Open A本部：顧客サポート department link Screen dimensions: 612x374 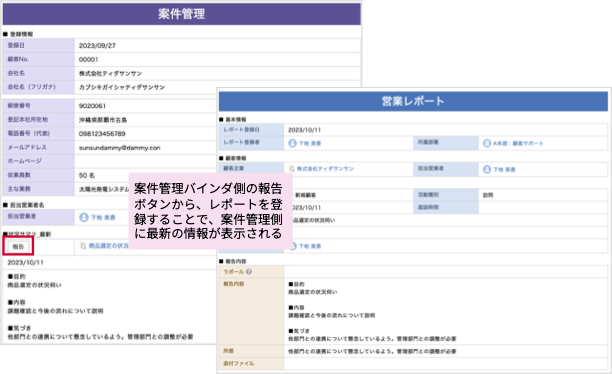pyautogui.click(x=518, y=143)
